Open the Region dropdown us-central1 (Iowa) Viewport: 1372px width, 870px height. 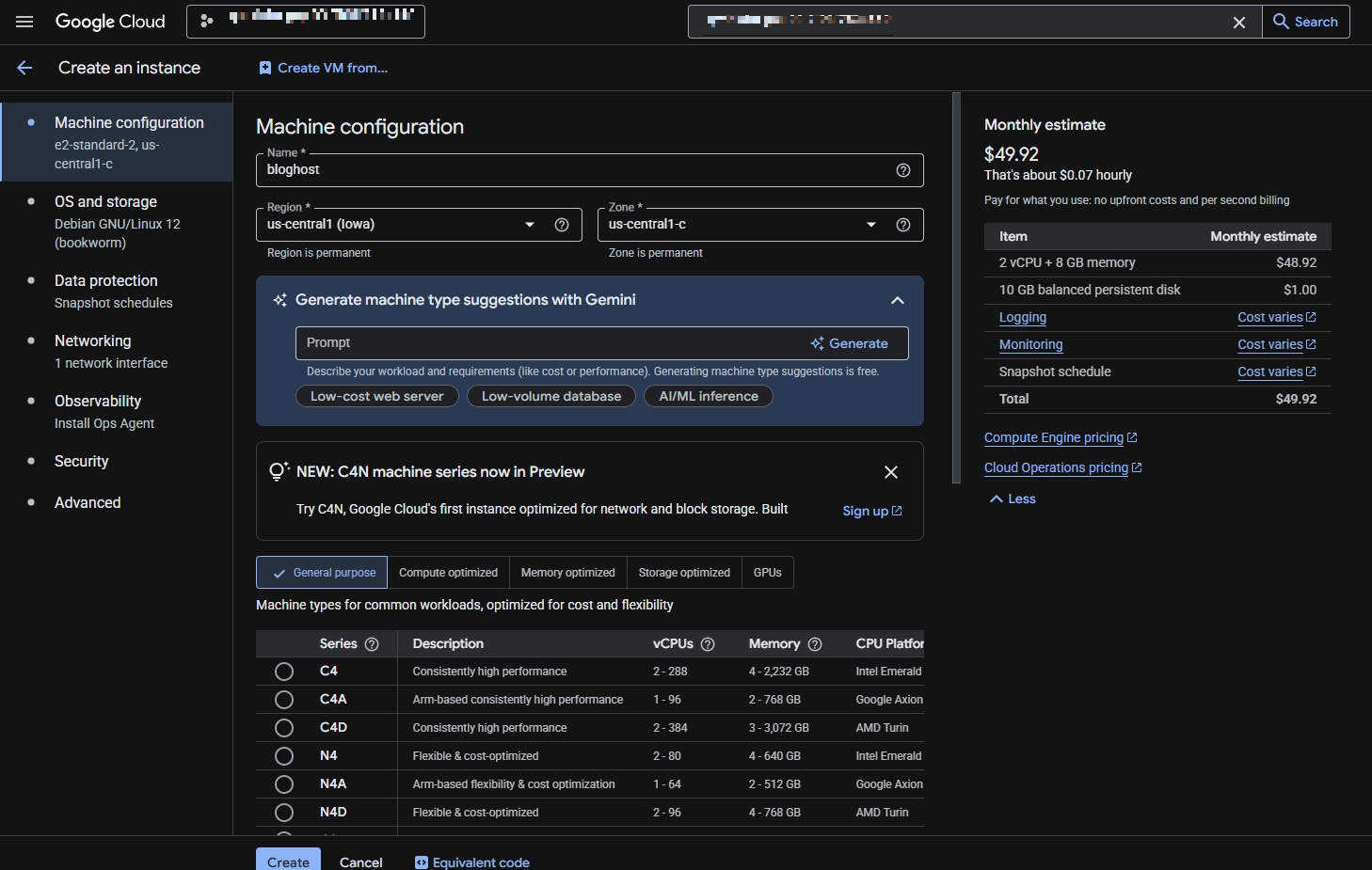(x=419, y=225)
